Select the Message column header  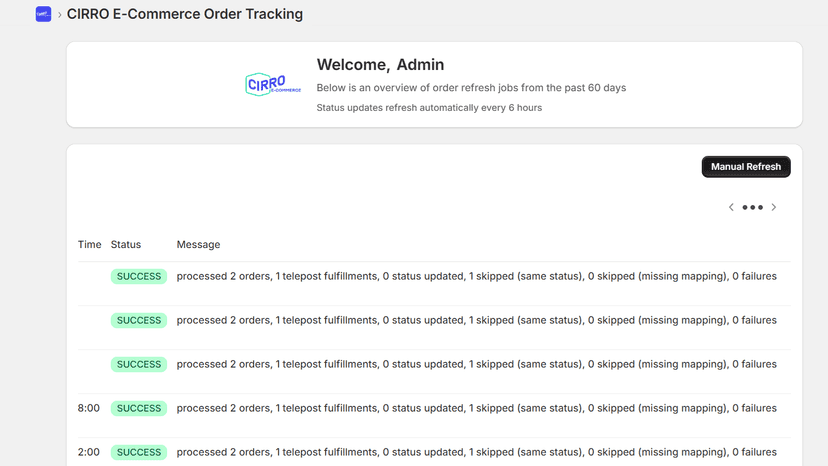(x=198, y=245)
